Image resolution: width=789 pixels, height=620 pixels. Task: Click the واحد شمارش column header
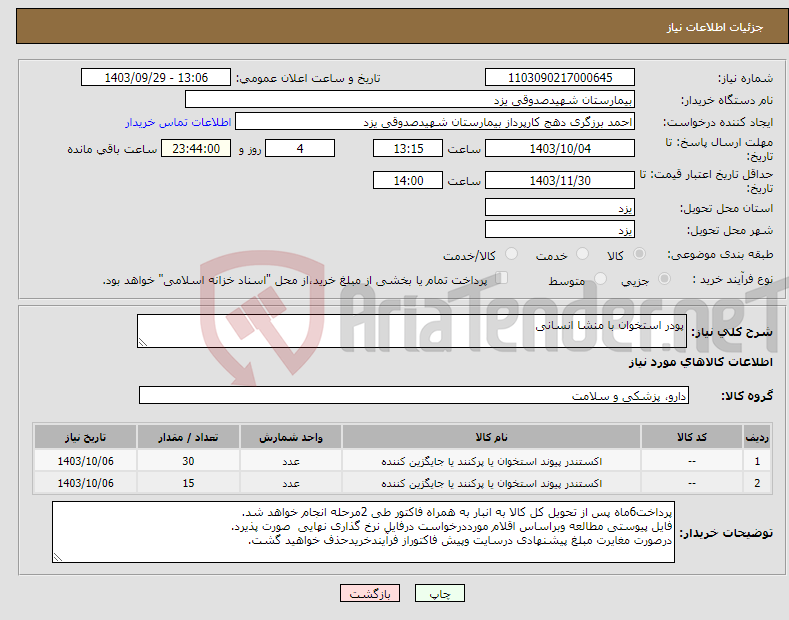tap(291, 437)
